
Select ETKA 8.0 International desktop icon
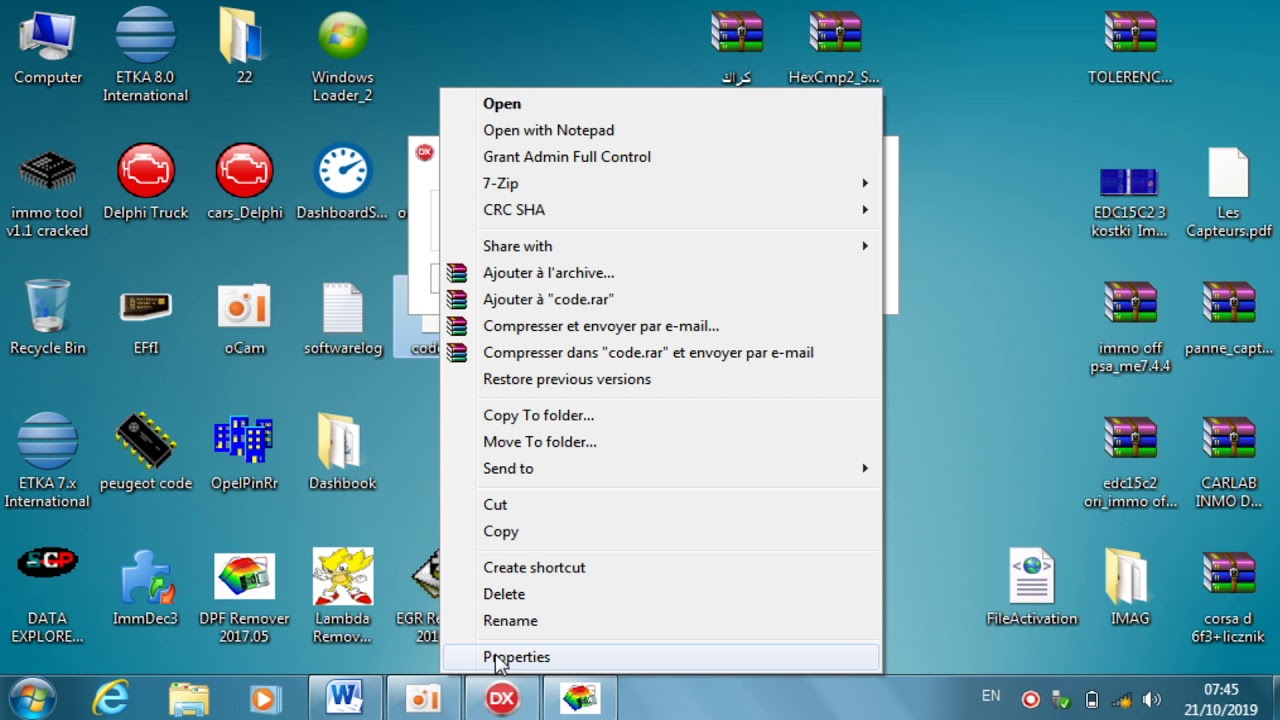(x=145, y=55)
